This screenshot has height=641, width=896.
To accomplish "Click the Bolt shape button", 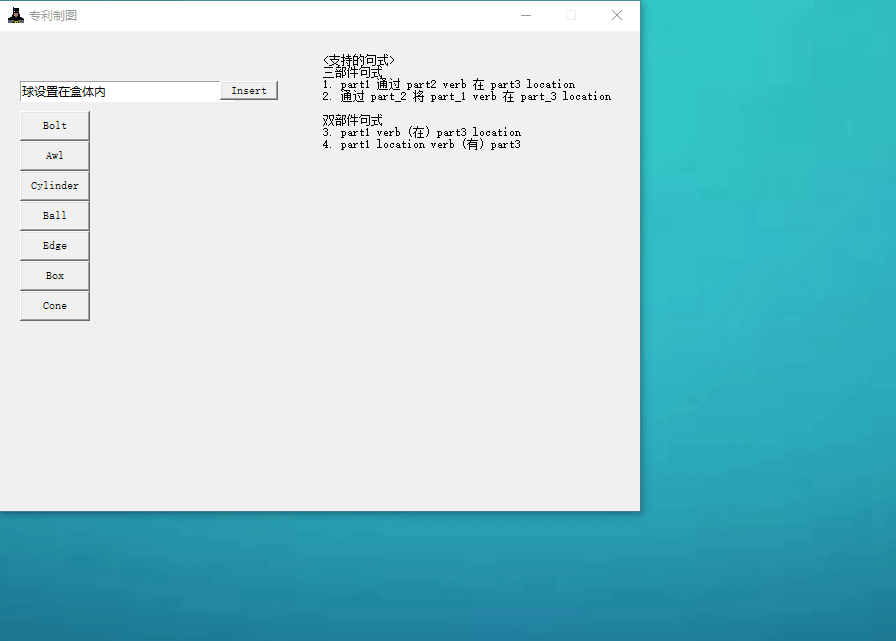I will [55, 126].
